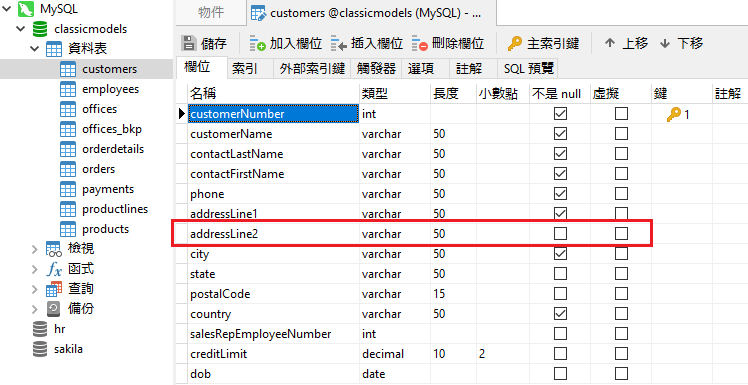Click the hr database icon
This screenshot has width=748, height=385.
point(40,329)
